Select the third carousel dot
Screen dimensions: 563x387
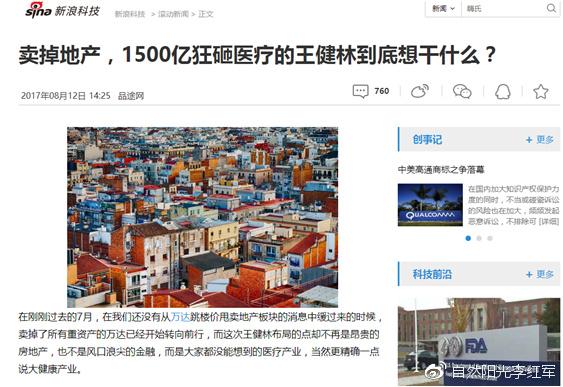click(490, 238)
